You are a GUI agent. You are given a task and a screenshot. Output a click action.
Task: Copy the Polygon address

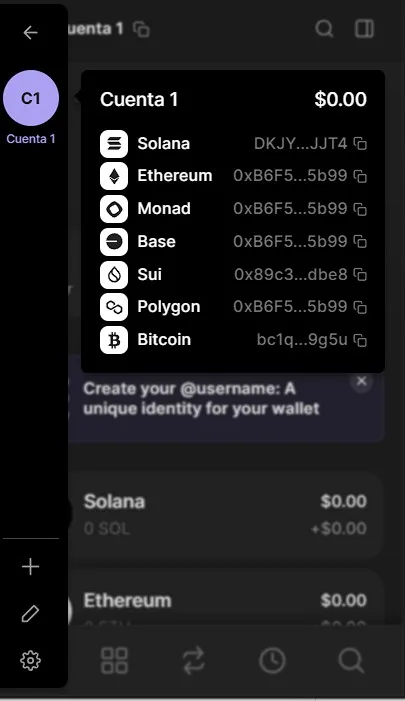pos(360,307)
